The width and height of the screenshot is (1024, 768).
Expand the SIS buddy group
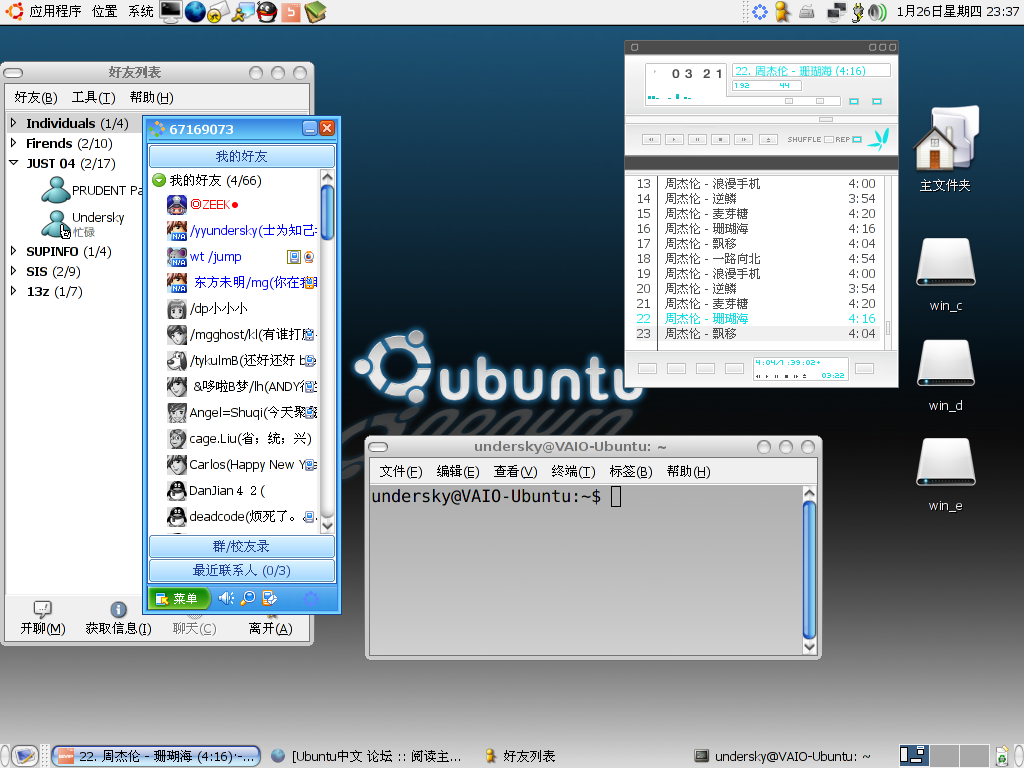[x=13, y=271]
